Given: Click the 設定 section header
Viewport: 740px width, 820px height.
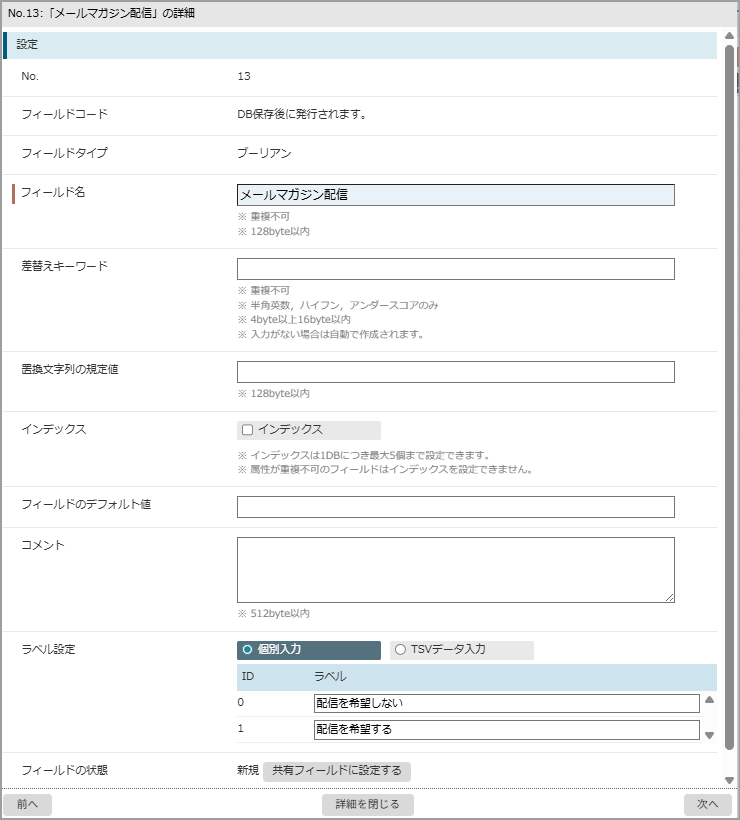Looking at the screenshot, I should click(x=360, y=45).
